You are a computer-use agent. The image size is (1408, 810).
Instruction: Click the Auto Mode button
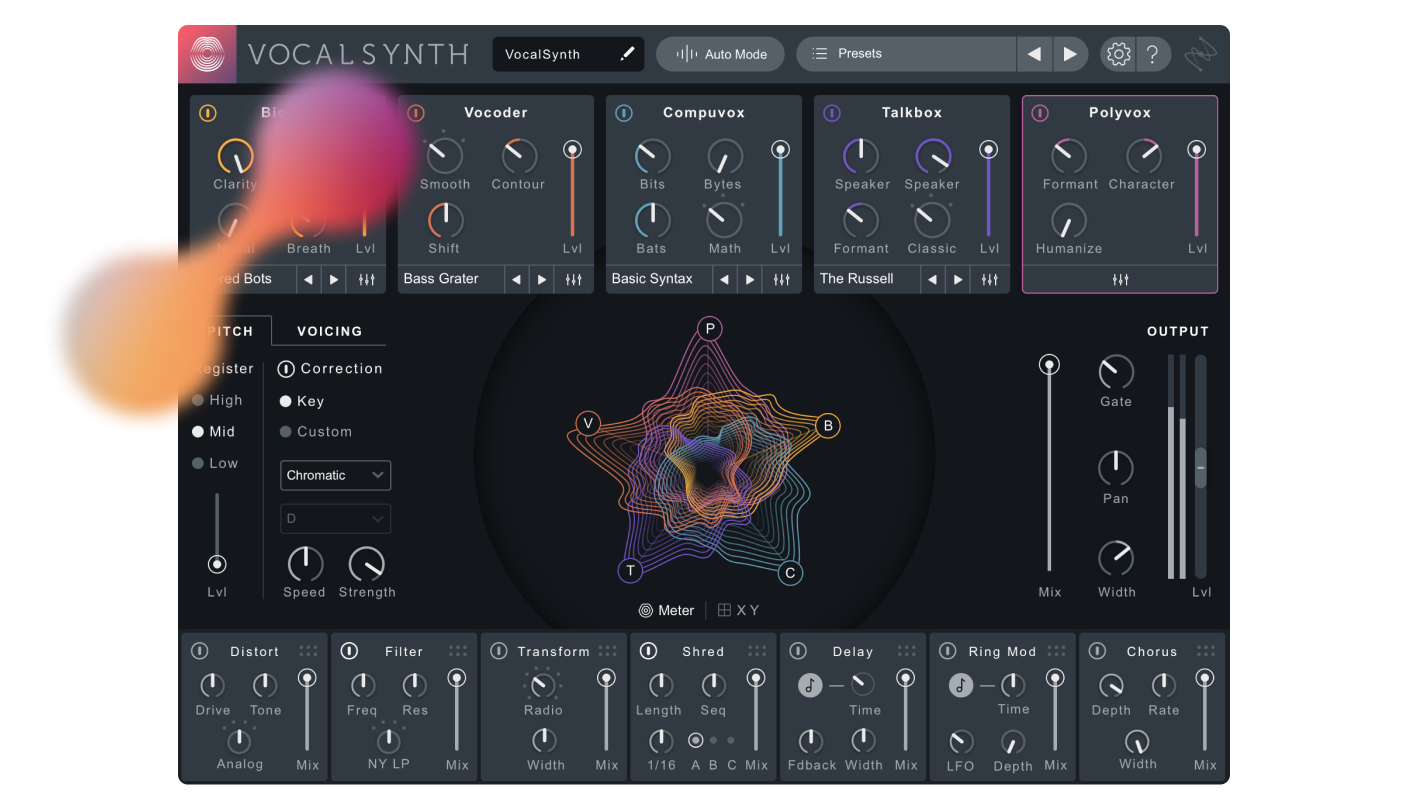click(x=720, y=54)
